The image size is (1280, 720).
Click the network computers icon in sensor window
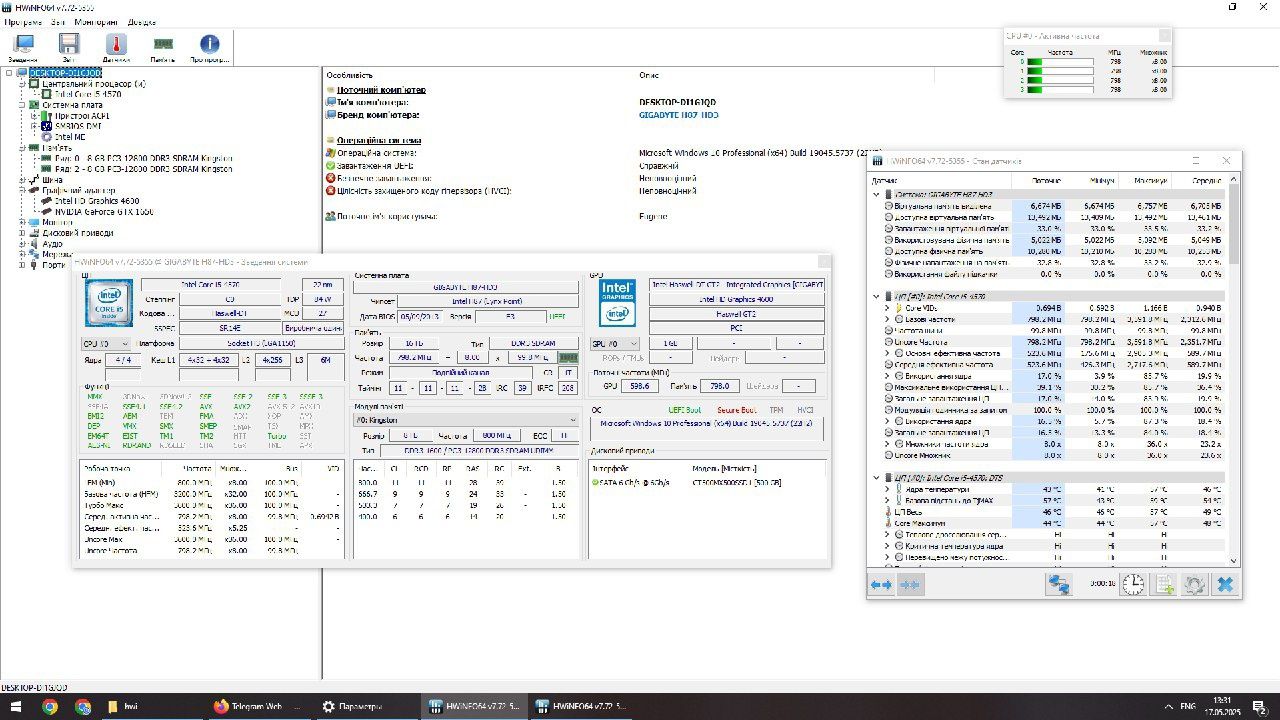point(1059,585)
